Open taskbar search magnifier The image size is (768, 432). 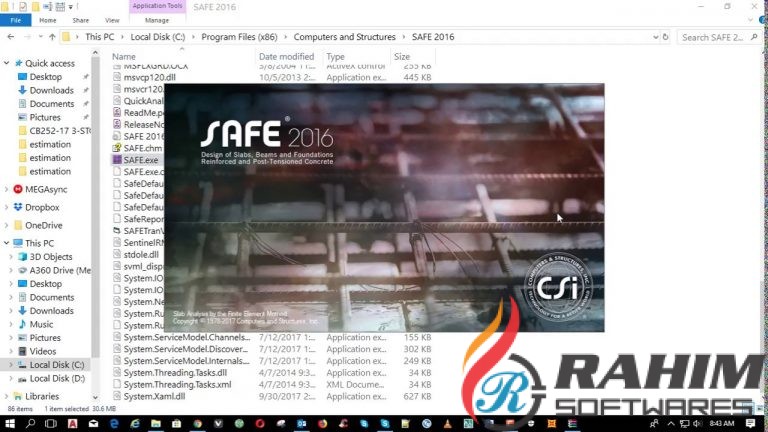(x=30, y=424)
